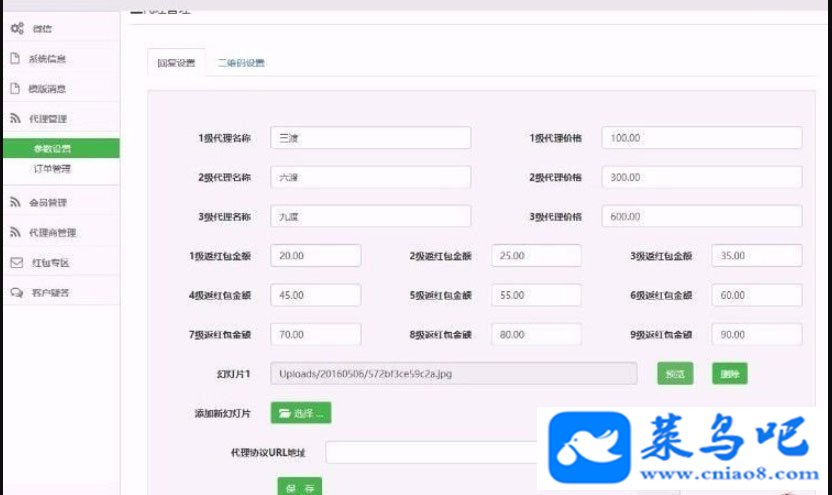The image size is (832, 495).
Task: Click the 删除 button for slide 1
Action: (x=730, y=374)
